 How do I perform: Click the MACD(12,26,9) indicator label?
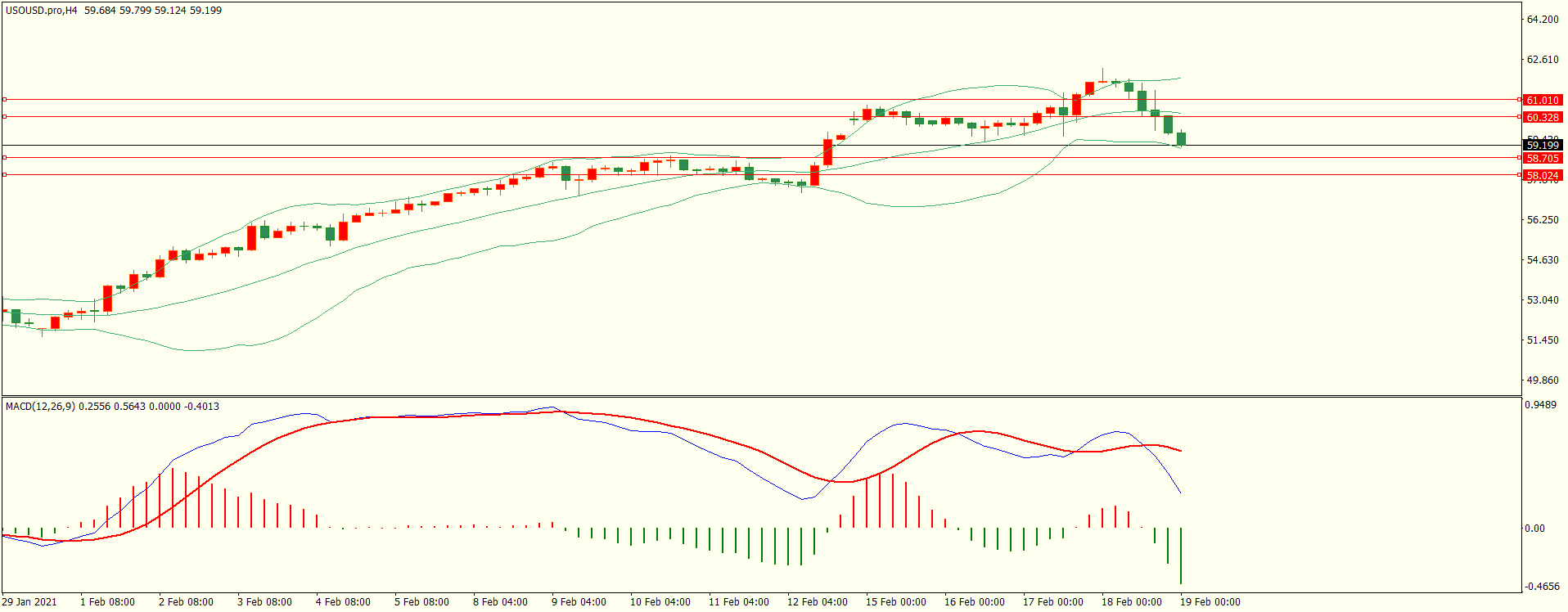39,406
